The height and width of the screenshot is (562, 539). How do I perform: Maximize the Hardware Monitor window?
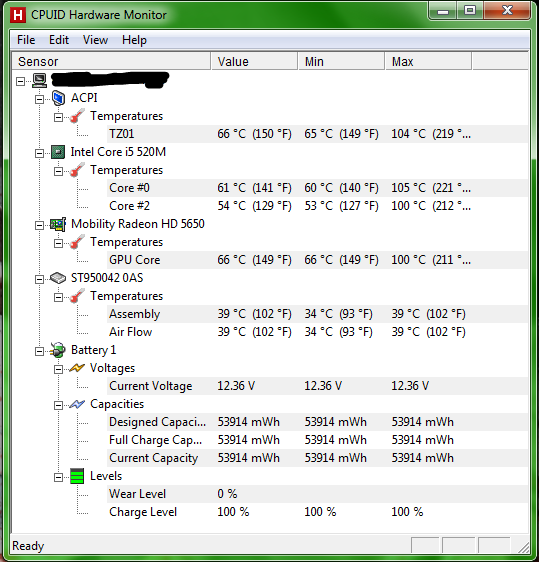tap(470, 11)
